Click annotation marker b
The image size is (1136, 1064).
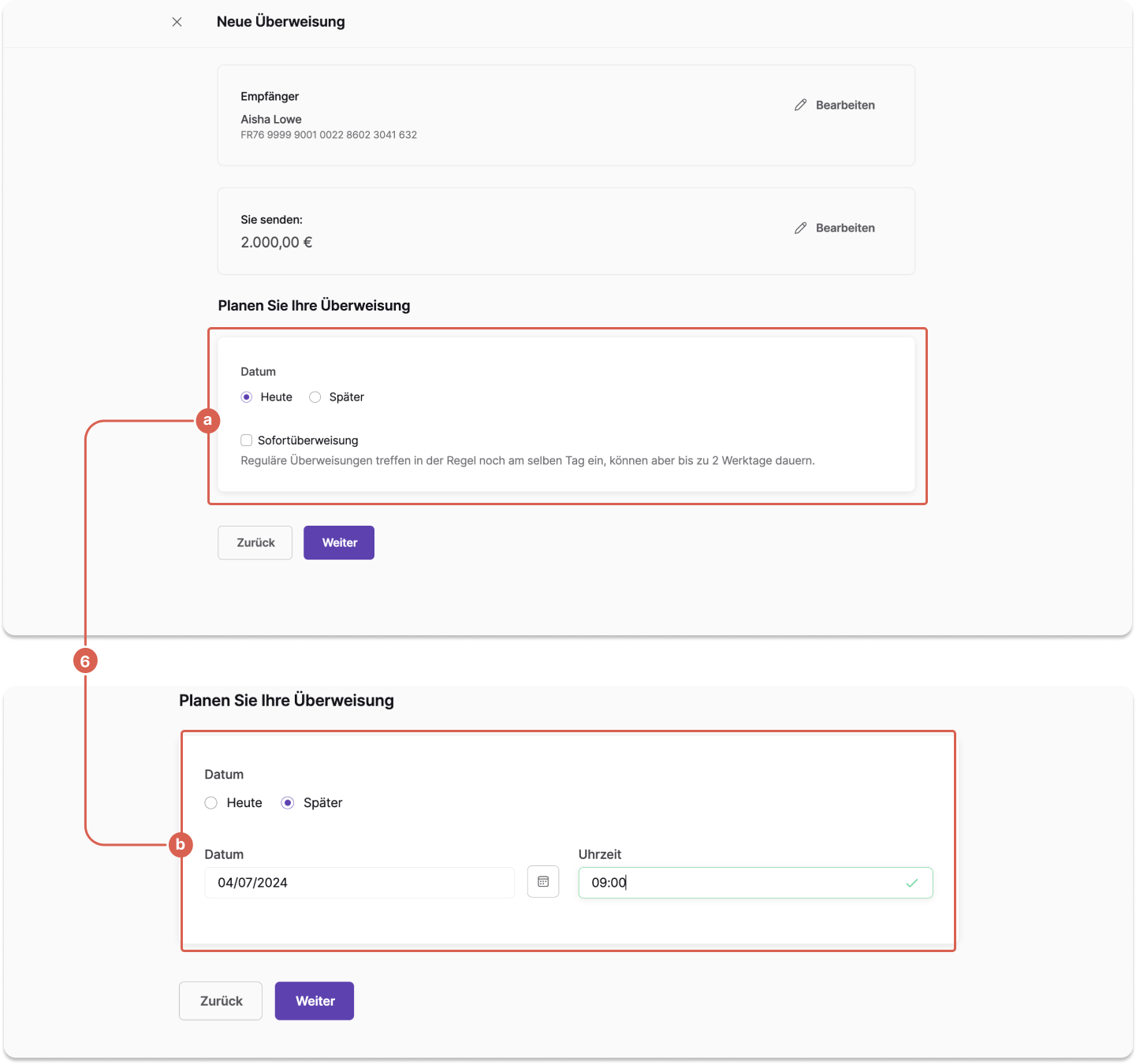(x=181, y=845)
